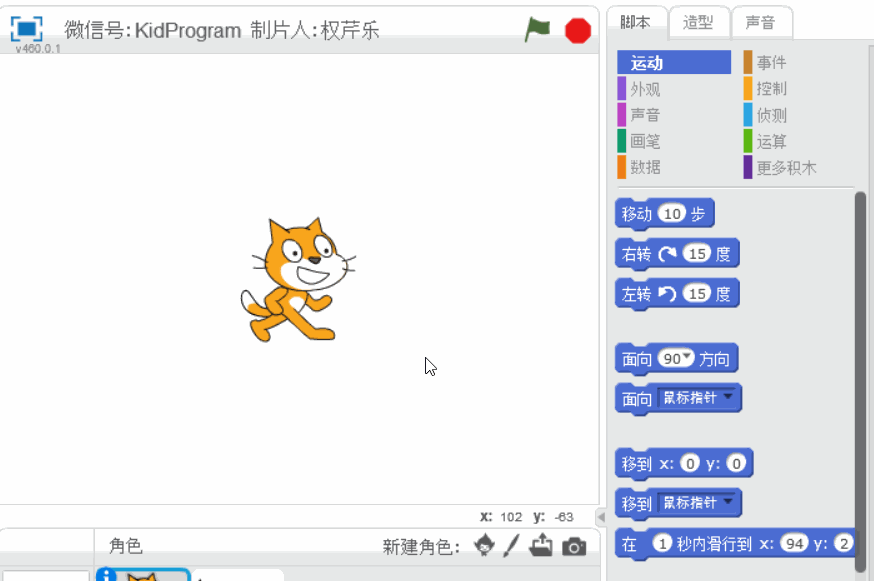Click the red stop sign button

point(577,31)
